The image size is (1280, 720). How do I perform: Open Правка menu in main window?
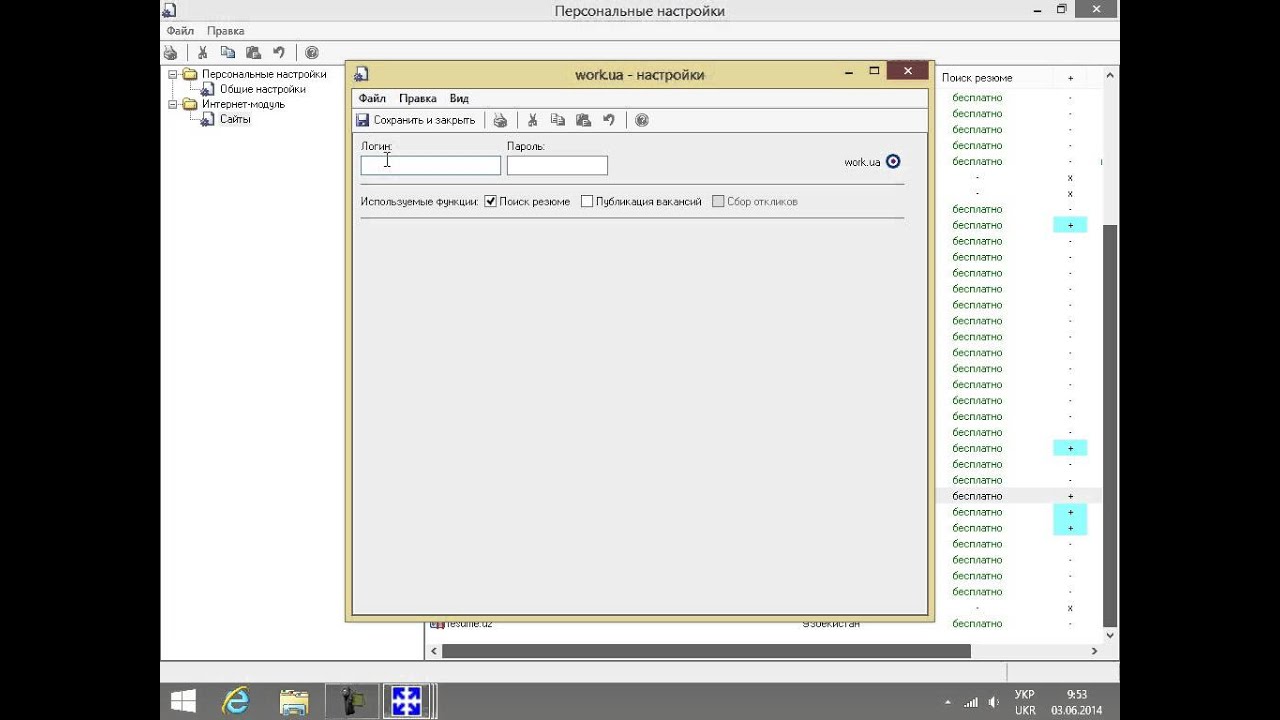(226, 31)
